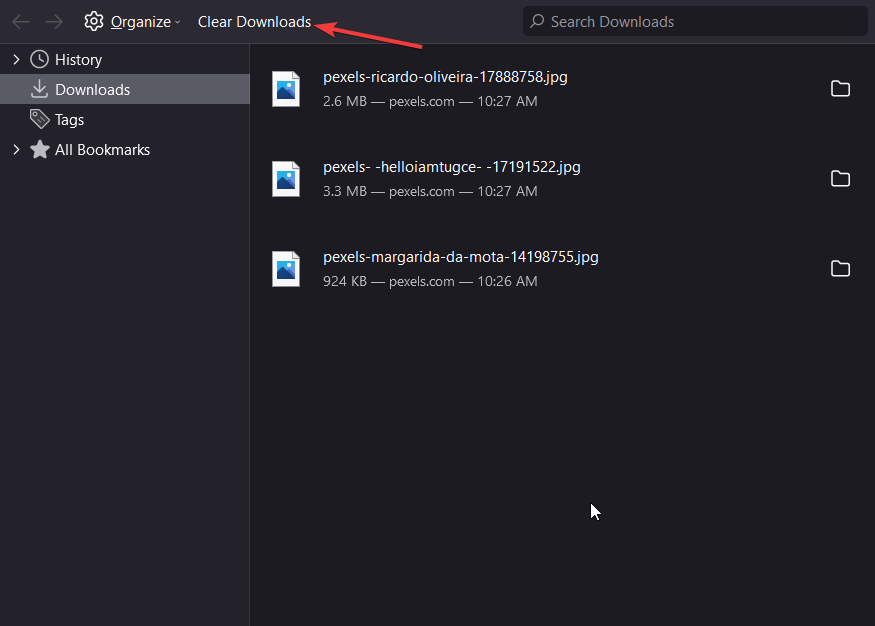This screenshot has height=626, width=875.
Task: Click image file icon for pexels-margarida-da-mota
Action: pos(286,269)
